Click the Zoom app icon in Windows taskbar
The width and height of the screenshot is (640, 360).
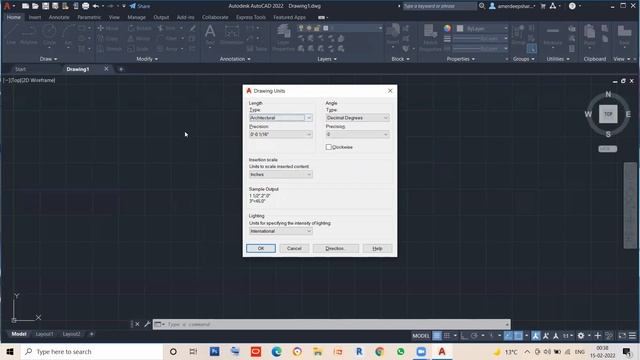[421, 351]
